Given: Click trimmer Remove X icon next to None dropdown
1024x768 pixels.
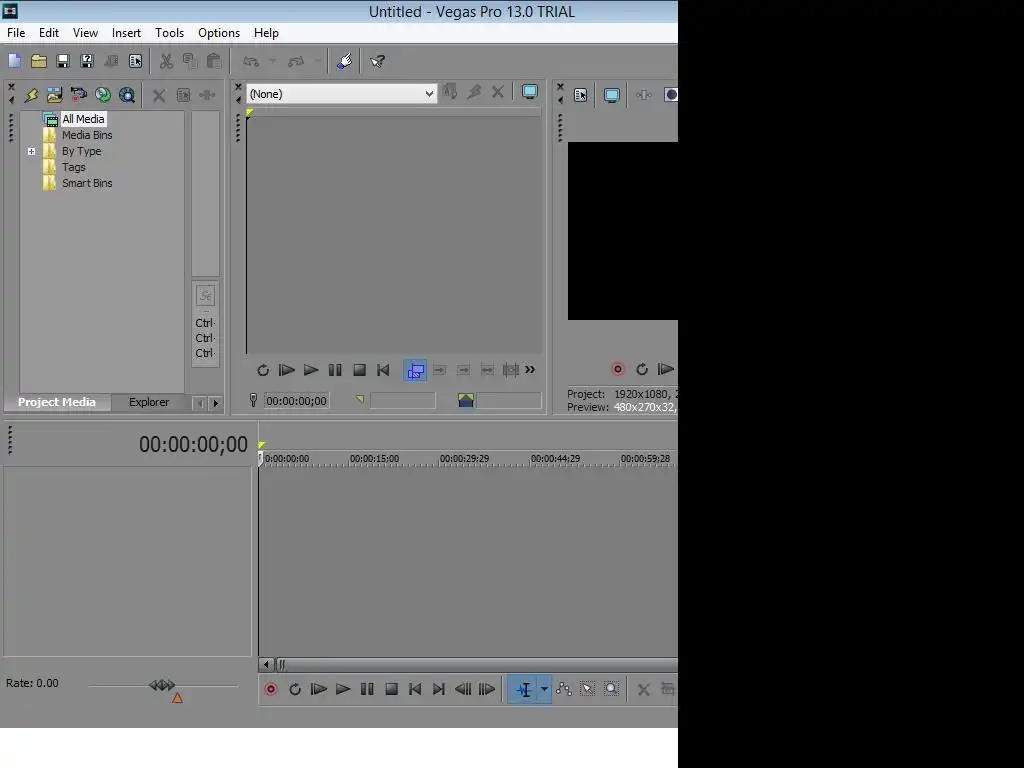Looking at the screenshot, I should (498, 92).
